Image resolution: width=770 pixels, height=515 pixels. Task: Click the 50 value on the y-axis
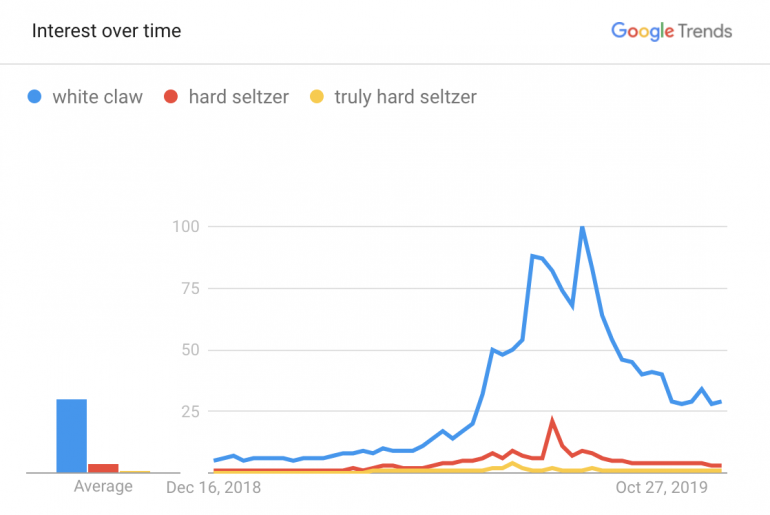(189, 350)
